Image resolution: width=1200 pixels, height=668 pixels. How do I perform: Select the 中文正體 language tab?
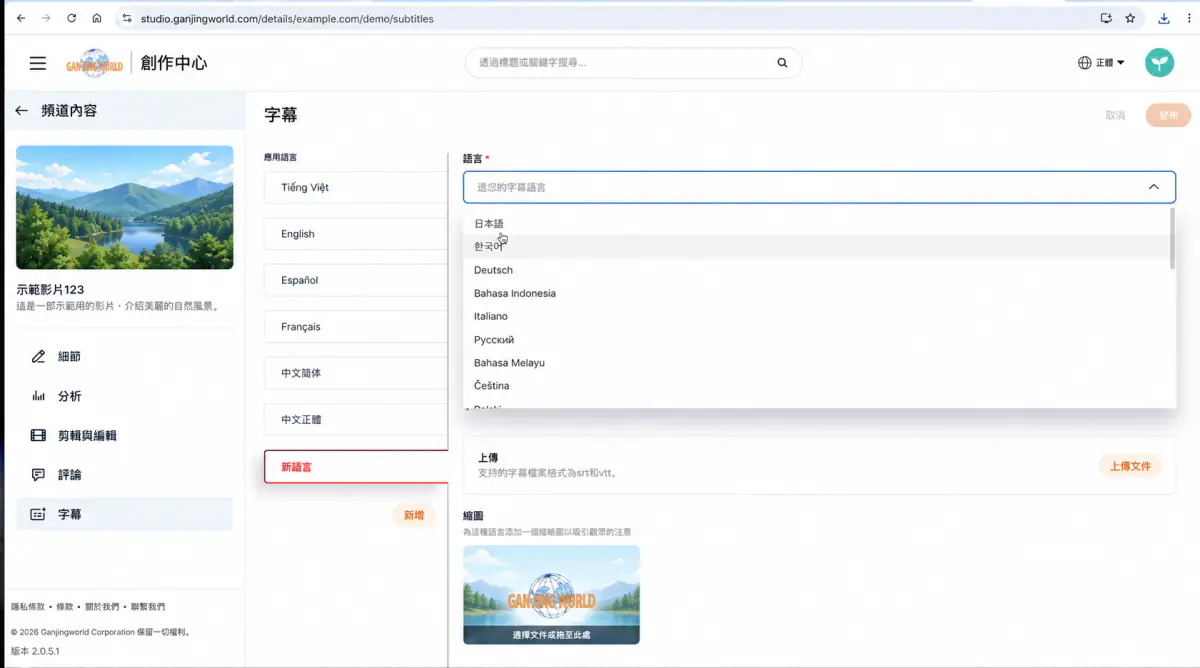(x=356, y=420)
